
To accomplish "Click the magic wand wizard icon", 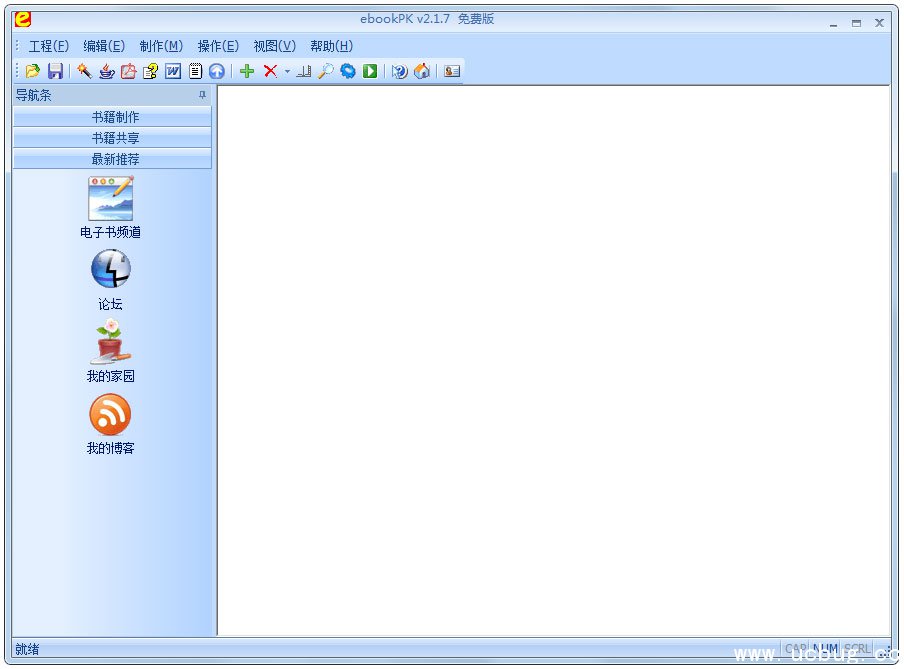I will (x=84, y=71).
